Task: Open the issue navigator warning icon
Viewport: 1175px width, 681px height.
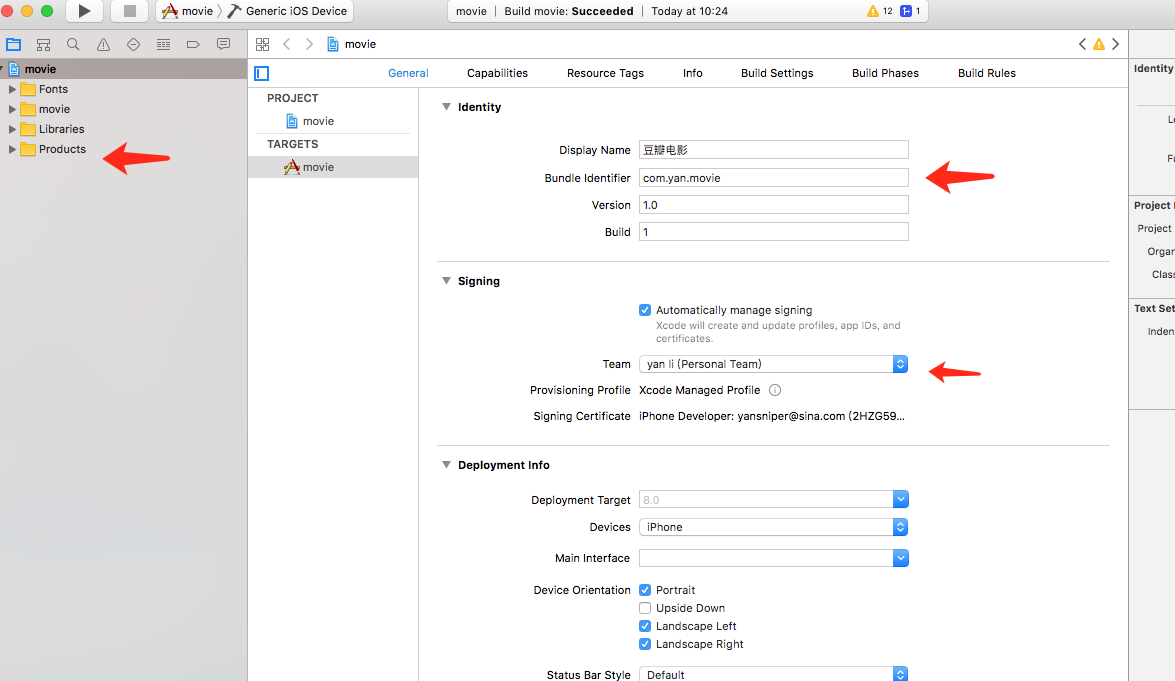Action: click(103, 44)
